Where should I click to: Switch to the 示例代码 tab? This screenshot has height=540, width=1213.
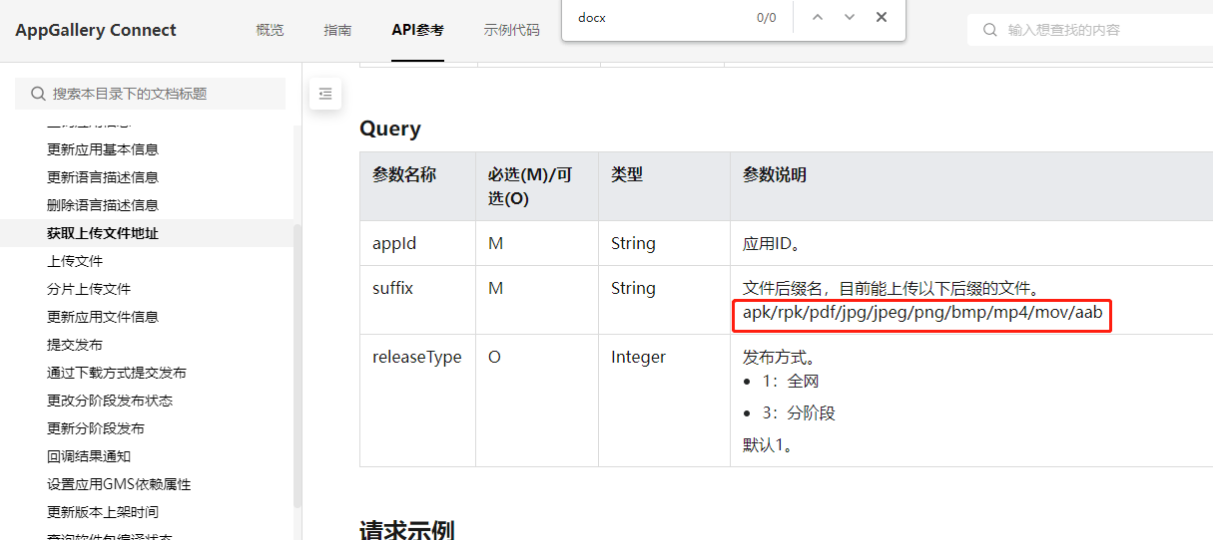[x=512, y=30]
